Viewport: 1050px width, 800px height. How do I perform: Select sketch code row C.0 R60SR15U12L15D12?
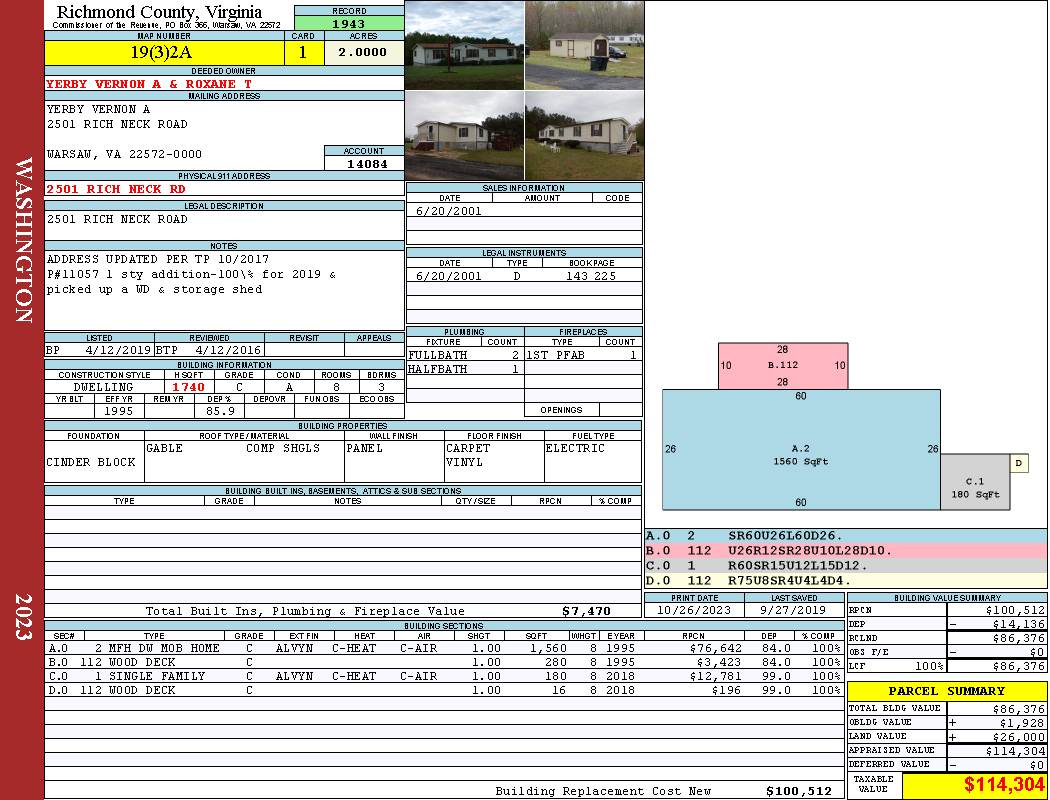[846, 565]
